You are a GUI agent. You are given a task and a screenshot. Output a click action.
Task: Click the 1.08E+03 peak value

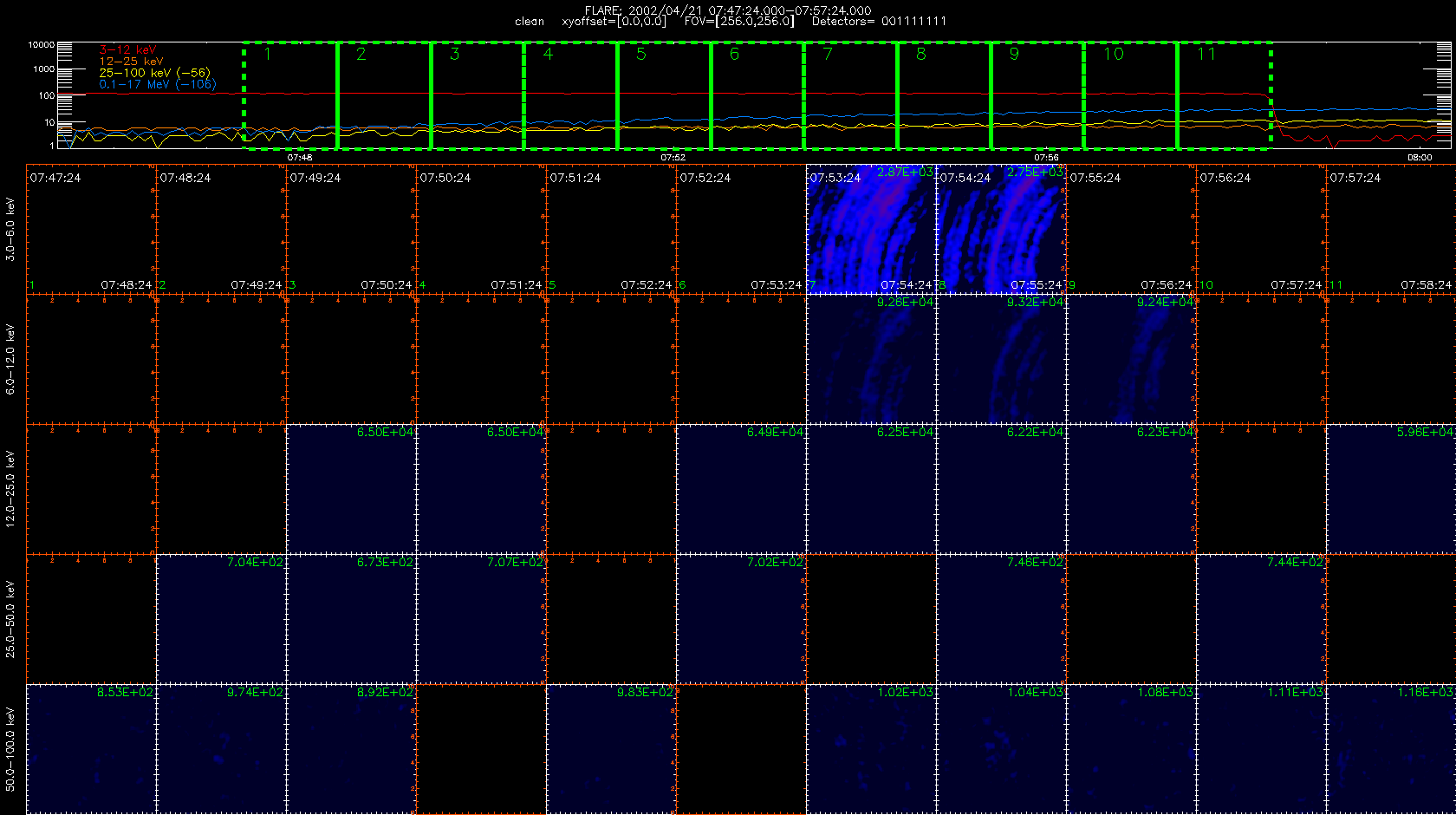(1165, 692)
